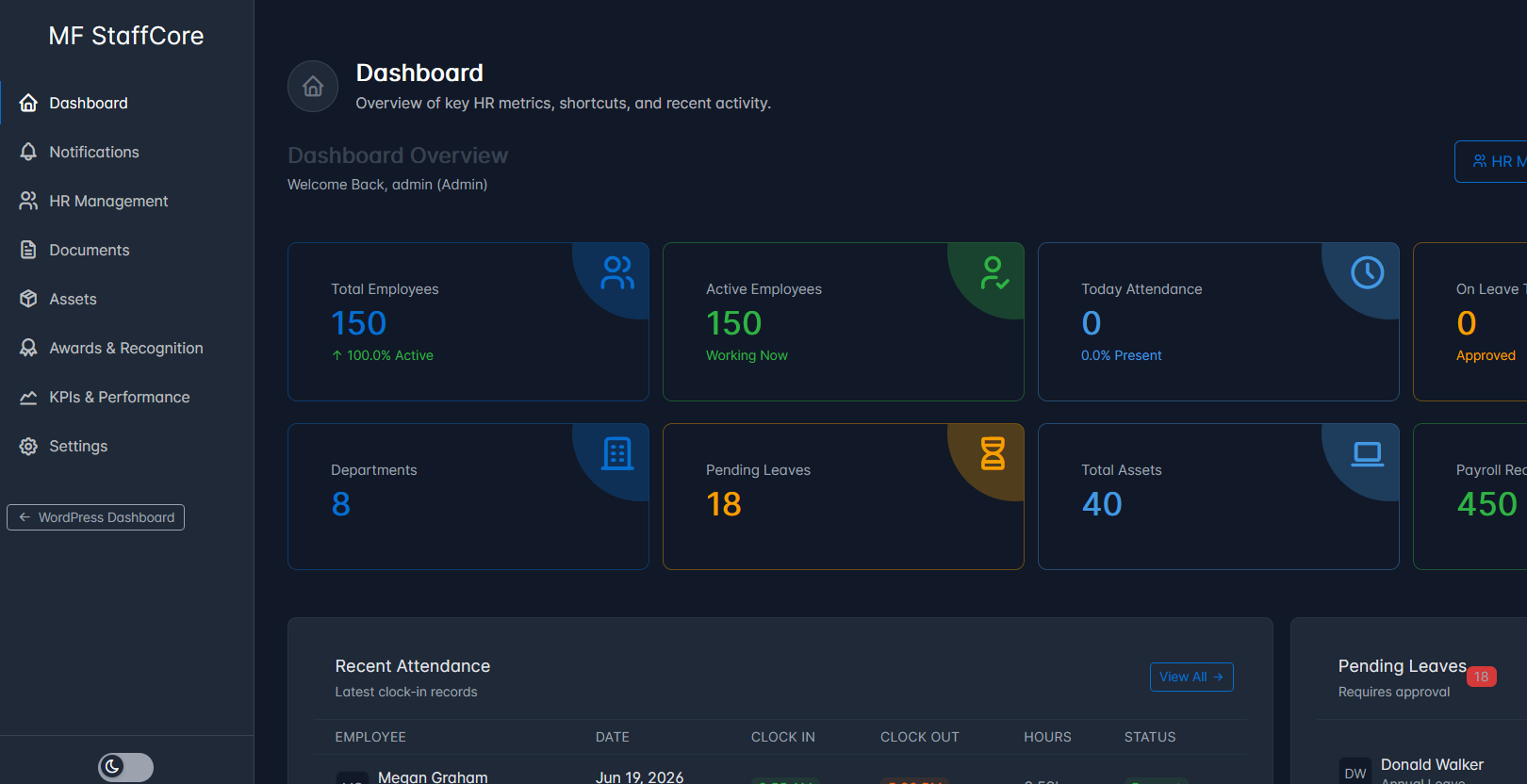Click the HR M button at top right
Viewport: 1527px width, 784px height.
[x=1491, y=161]
